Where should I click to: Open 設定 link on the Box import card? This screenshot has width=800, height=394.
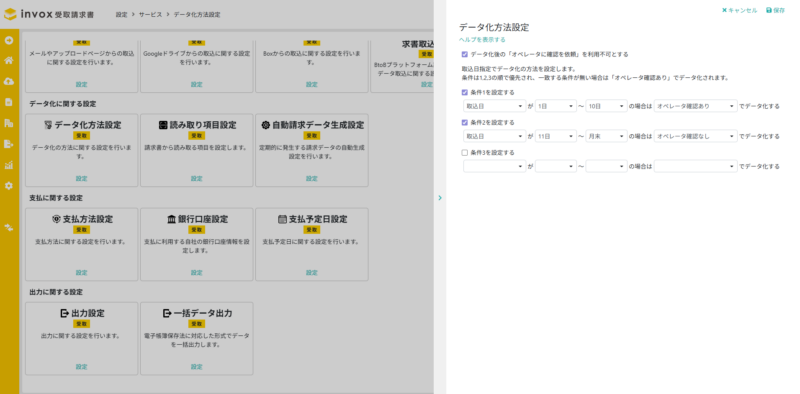click(312, 84)
